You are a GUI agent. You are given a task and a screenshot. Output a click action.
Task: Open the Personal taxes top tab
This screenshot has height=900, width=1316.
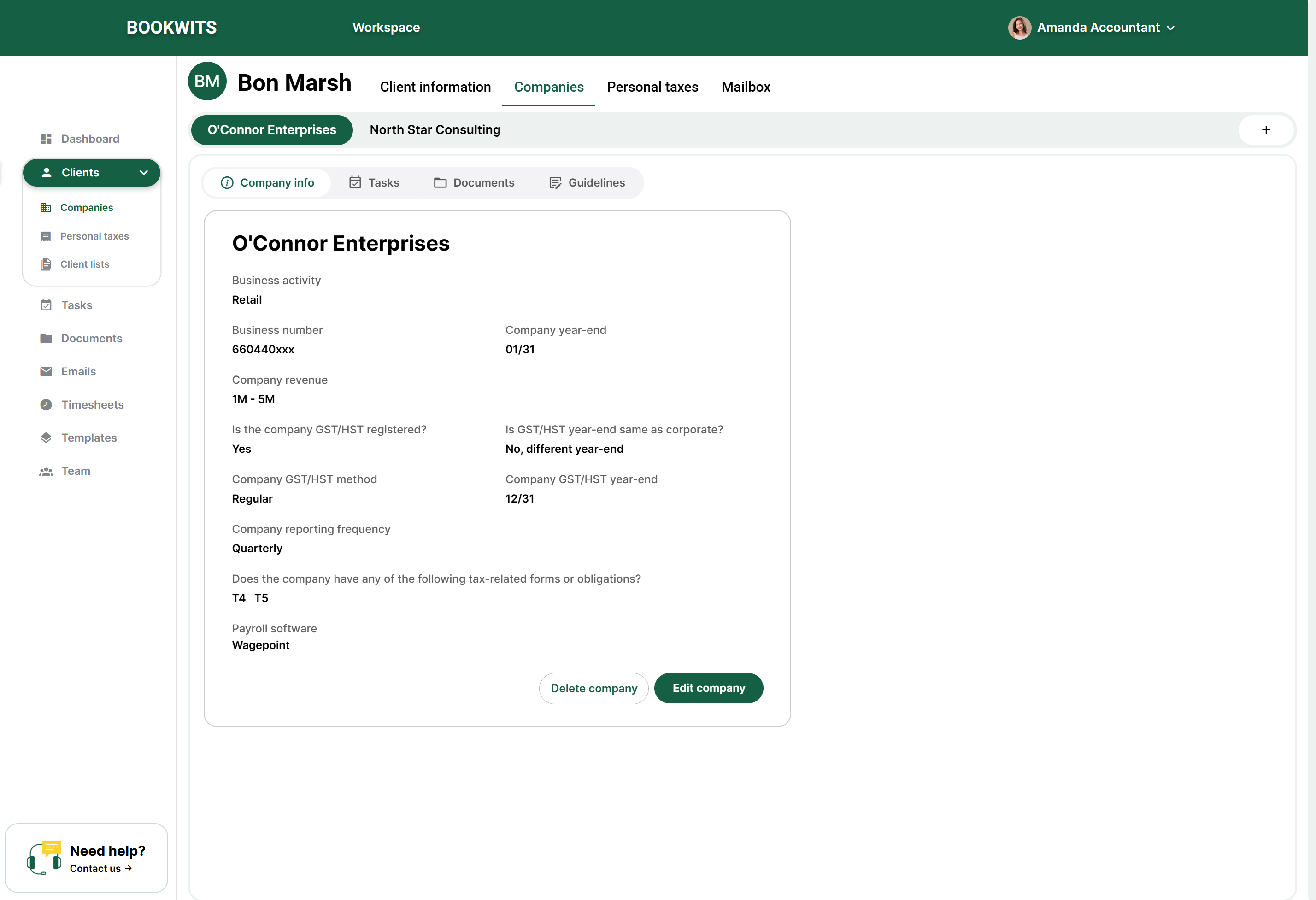coord(652,87)
